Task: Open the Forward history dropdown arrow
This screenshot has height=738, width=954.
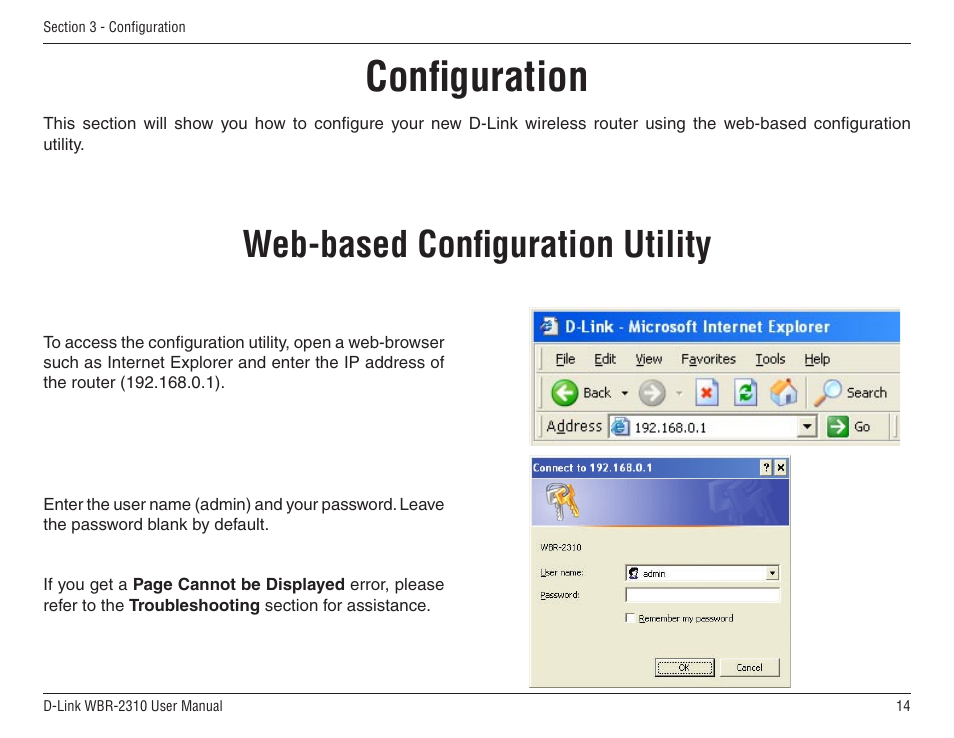Action: [x=679, y=393]
